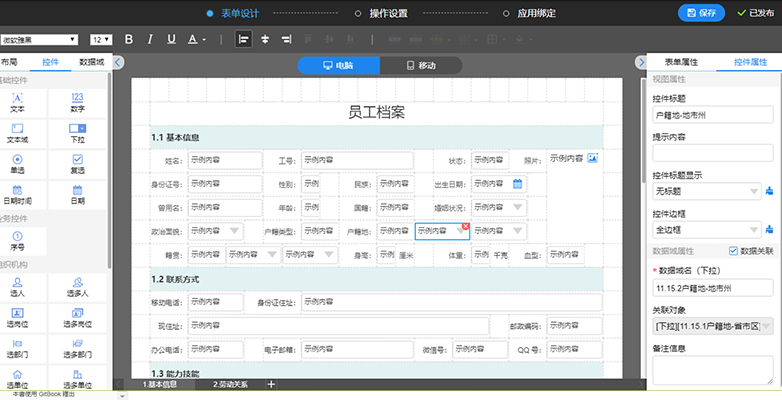
Task: Apply italic text formatting
Action: click(x=150, y=39)
